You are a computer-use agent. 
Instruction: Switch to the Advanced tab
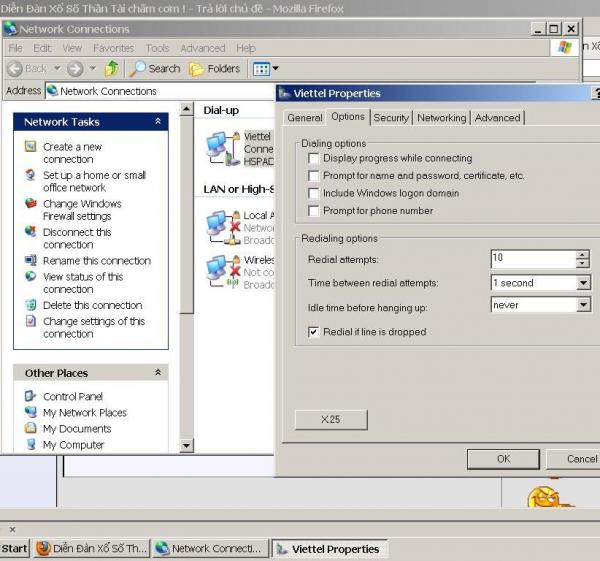(497, 118)
